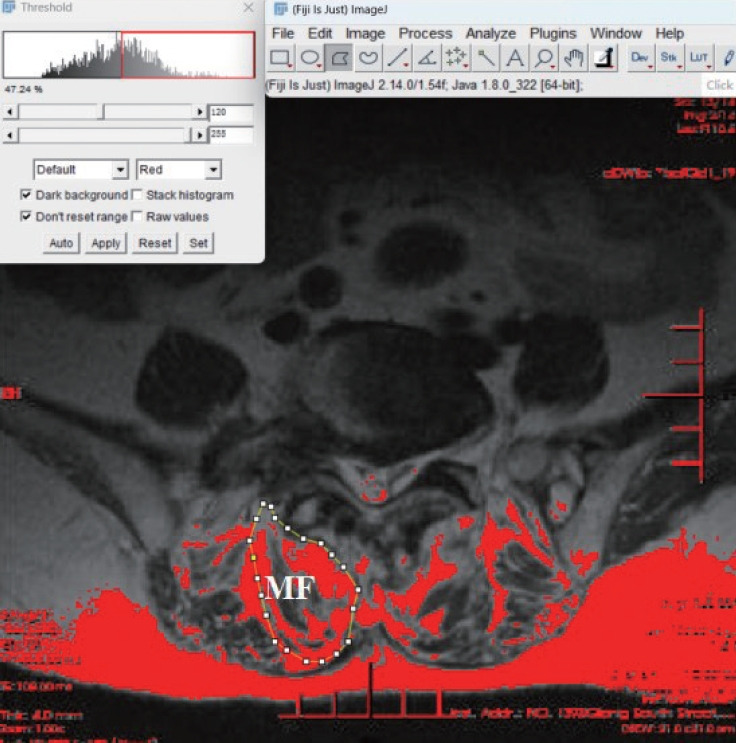Open the Red overlay color dropdown

coord(179,169)
